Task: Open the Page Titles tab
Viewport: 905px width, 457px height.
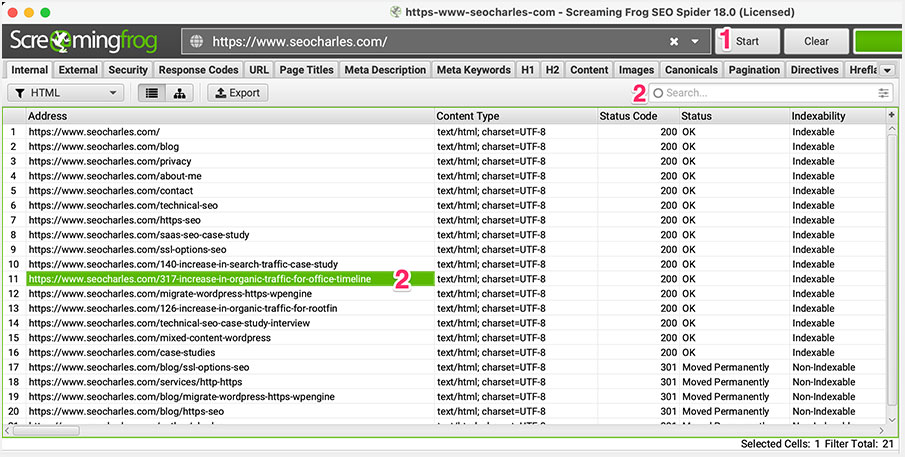Action: pyautogui.click(x=306, y=70)
